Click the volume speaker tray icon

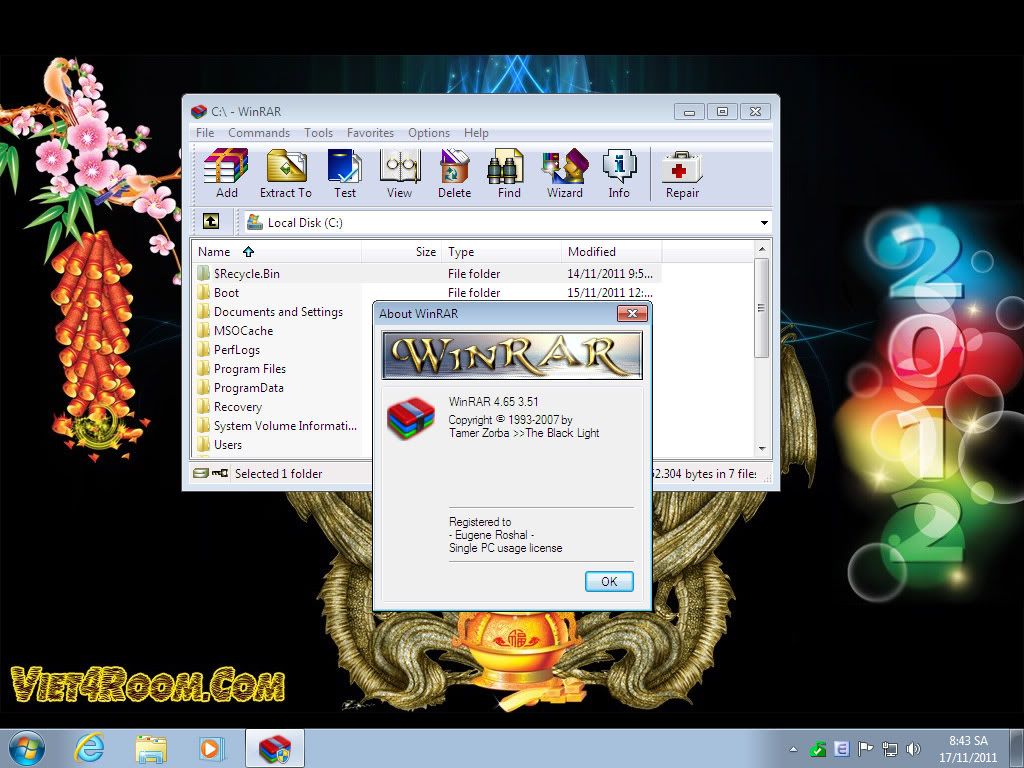913,749
